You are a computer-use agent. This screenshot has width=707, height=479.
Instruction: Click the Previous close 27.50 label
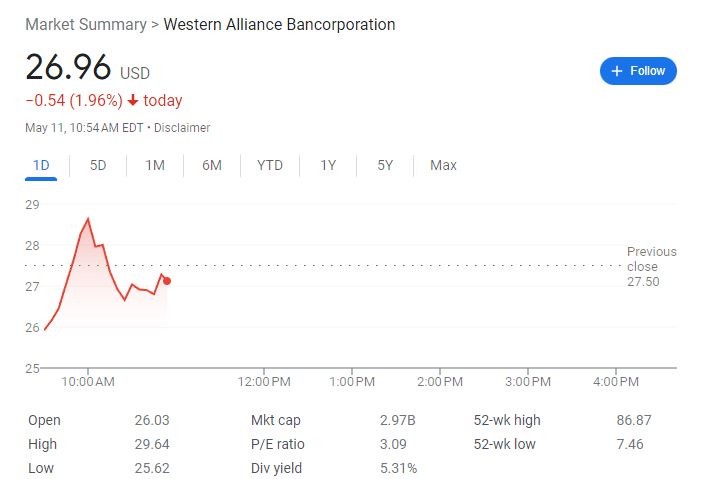[651, 266]
